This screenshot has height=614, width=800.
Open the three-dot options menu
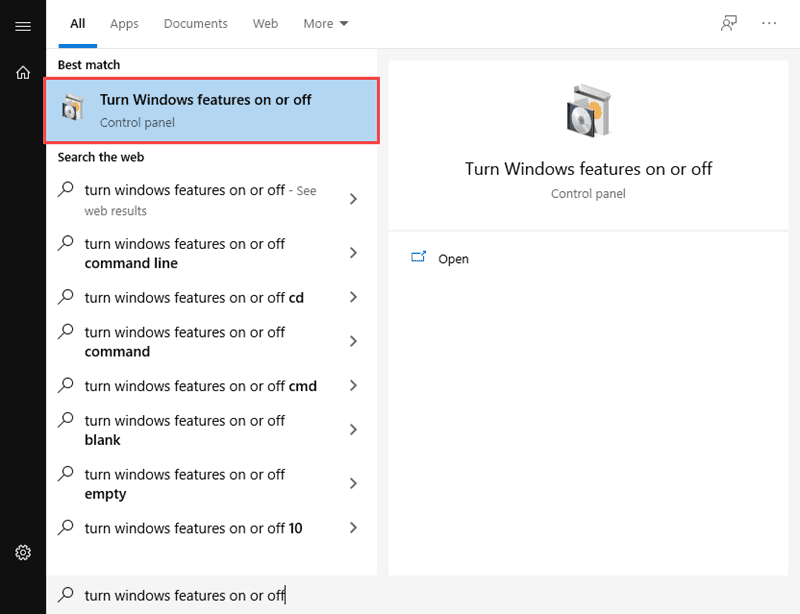click(769, 23)
